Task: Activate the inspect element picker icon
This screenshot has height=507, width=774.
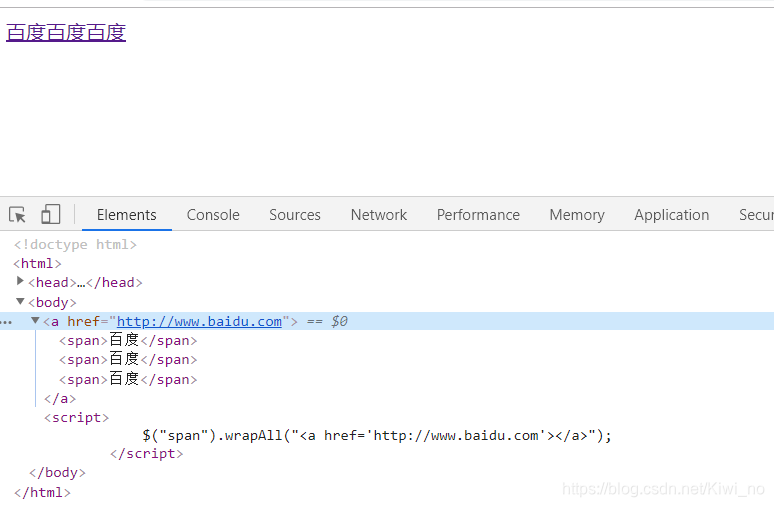Action: click(17, 215)
